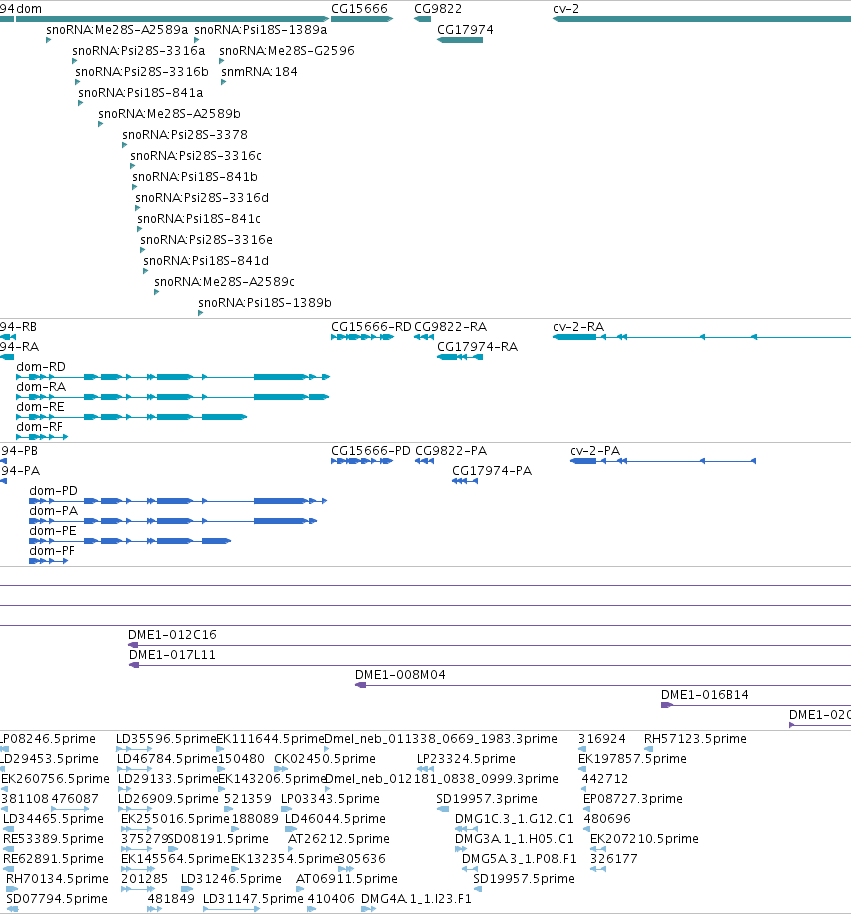
Task: Open the DMG4A.1_1.I23.F1 label
Action: tap(416, 899)
